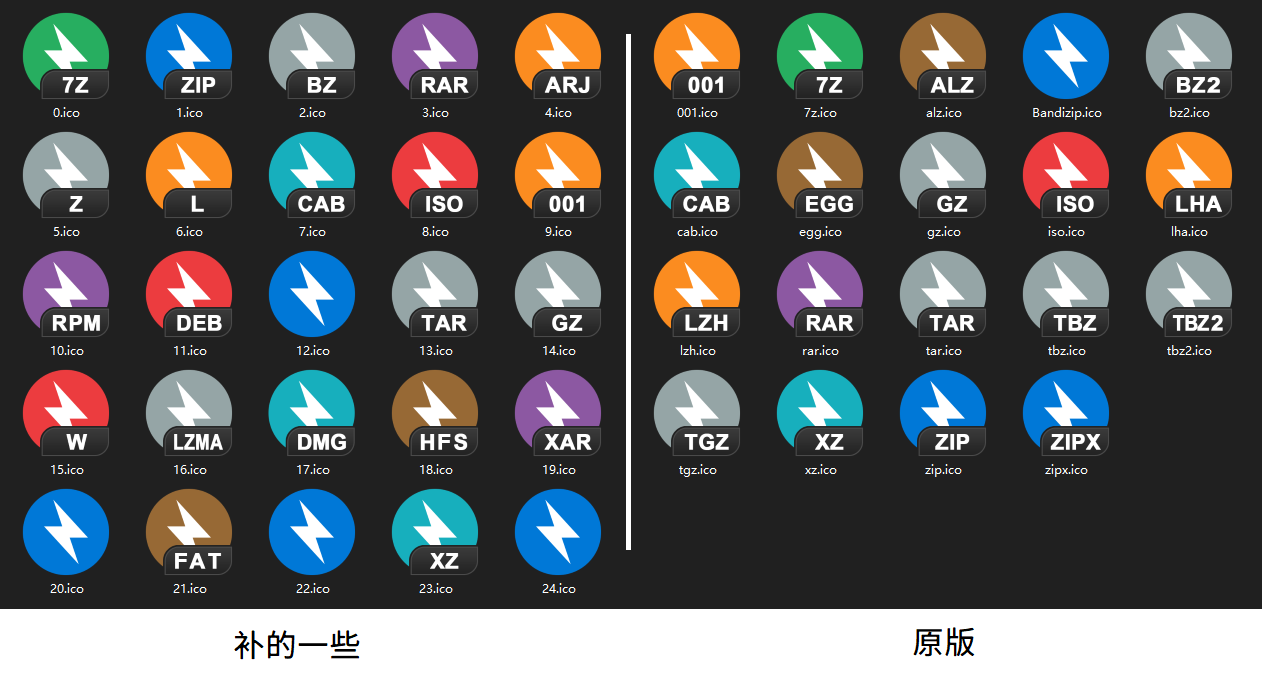The image size is (1262, 678).
Task: Click the green 7Z icon labeled 0.ico
Action: point(66,56)
